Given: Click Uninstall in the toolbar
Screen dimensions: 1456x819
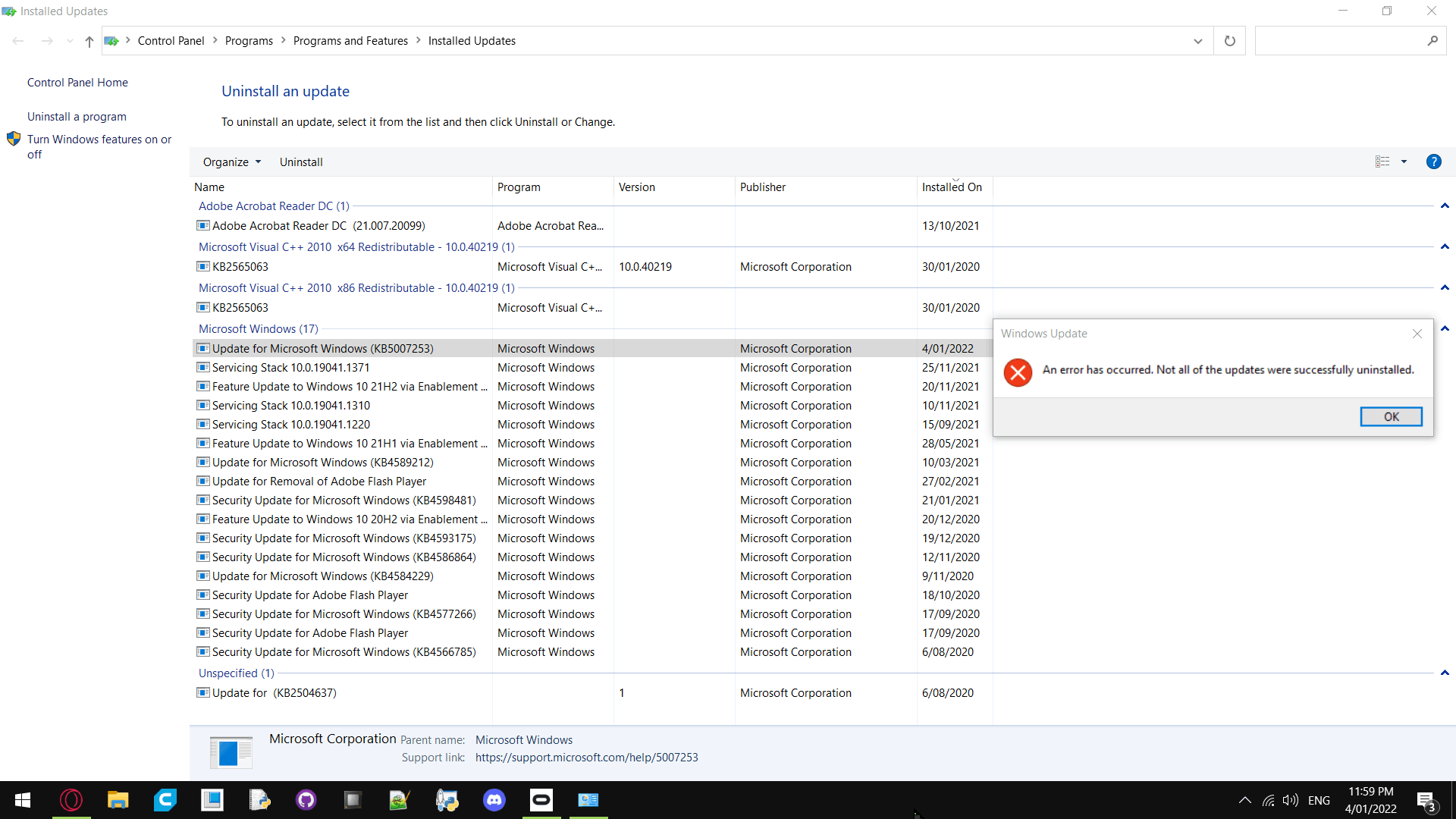Looking at the screenshot, I should click(301, 162).
